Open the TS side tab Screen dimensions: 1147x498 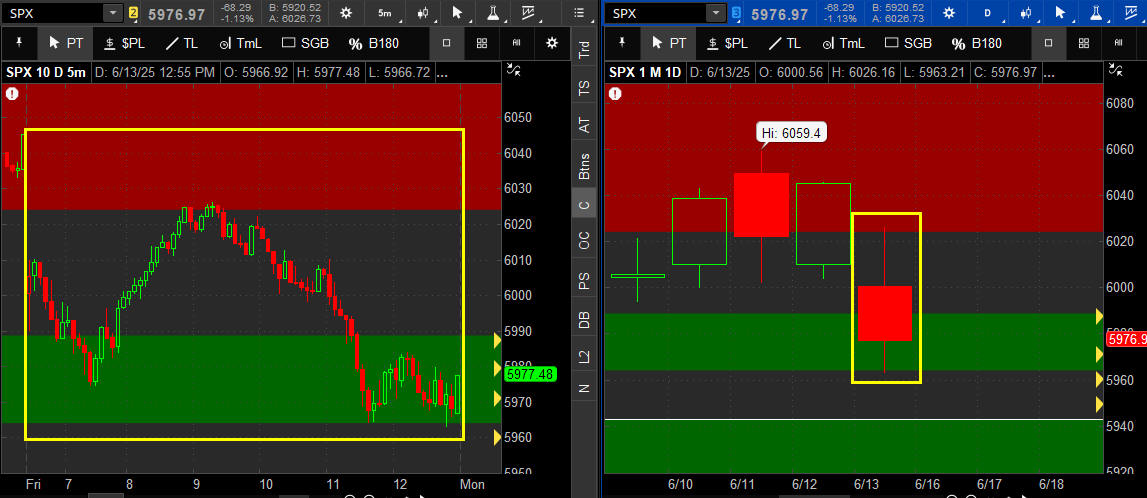point(584,88)
